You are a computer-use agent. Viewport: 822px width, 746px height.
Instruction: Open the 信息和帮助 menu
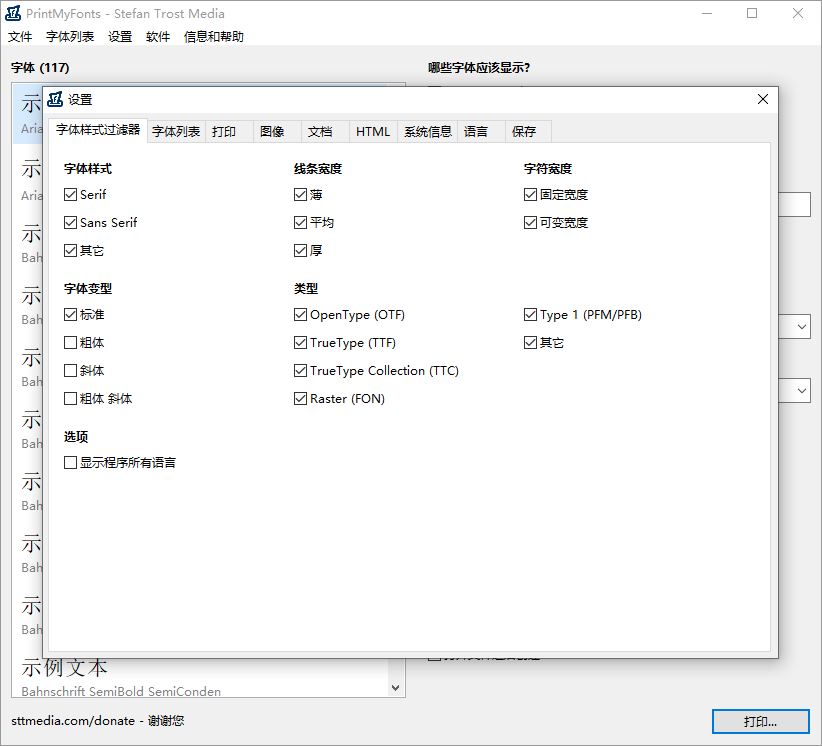click(x=213, y=37)
